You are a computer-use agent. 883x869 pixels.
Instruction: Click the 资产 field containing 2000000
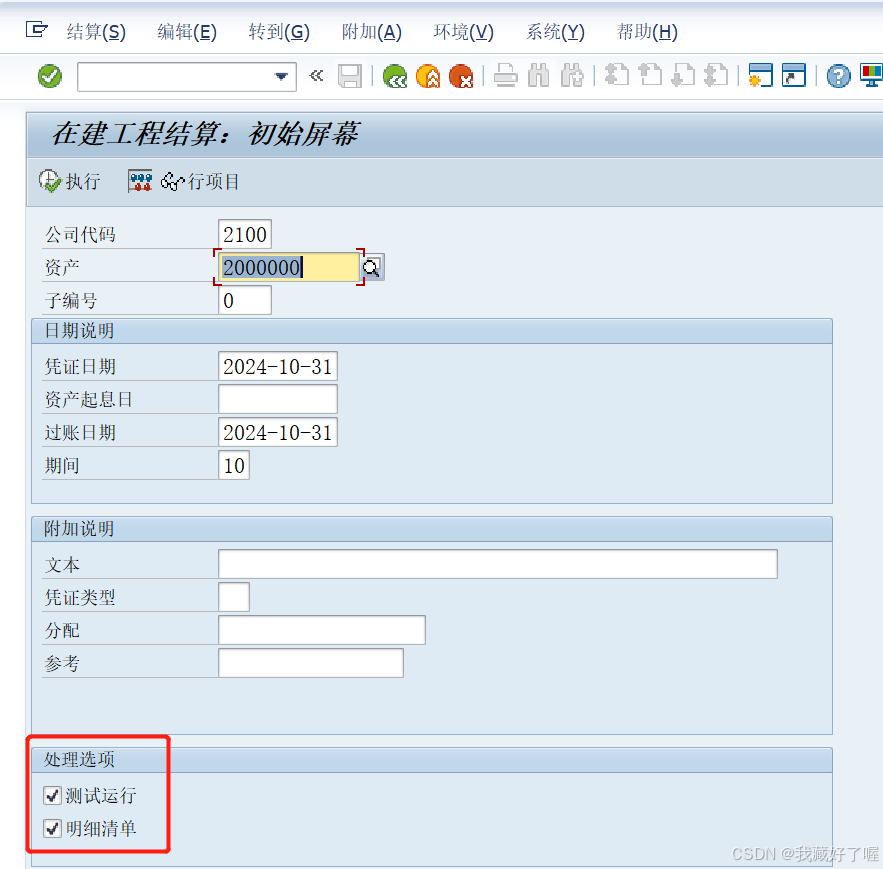pos(288,268)
